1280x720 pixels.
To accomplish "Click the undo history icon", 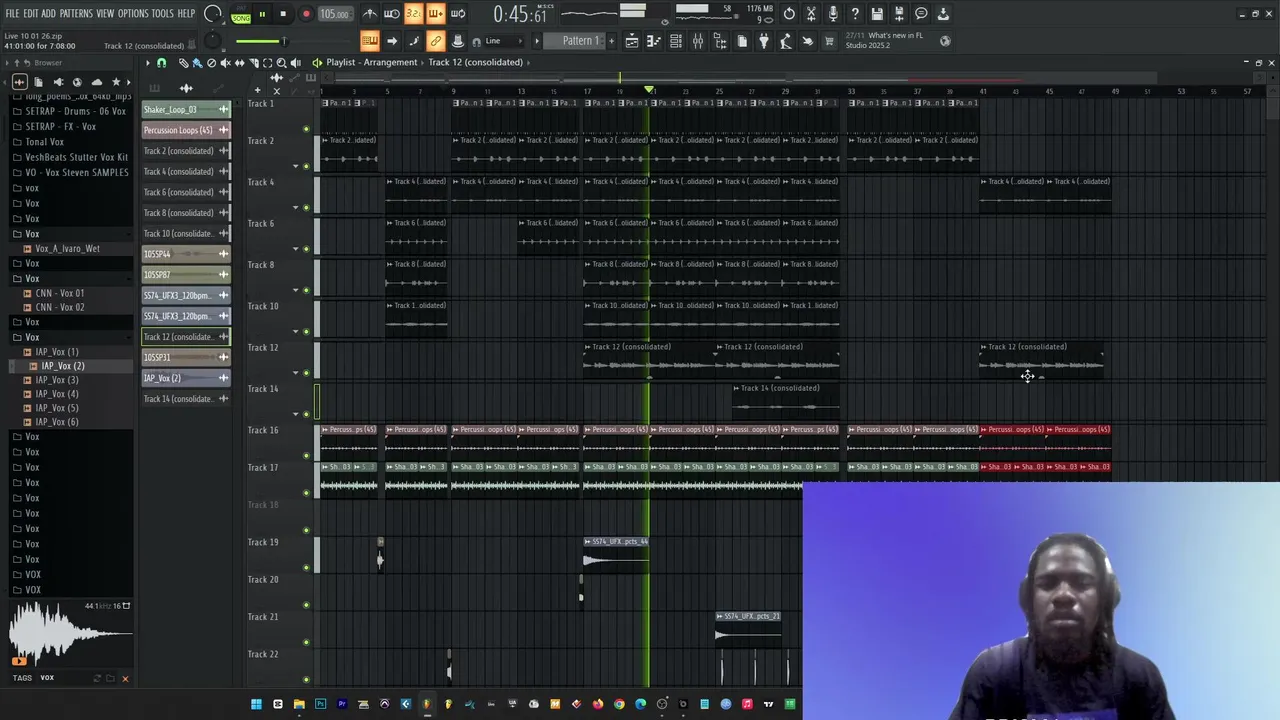I will (x=789, y=14).
